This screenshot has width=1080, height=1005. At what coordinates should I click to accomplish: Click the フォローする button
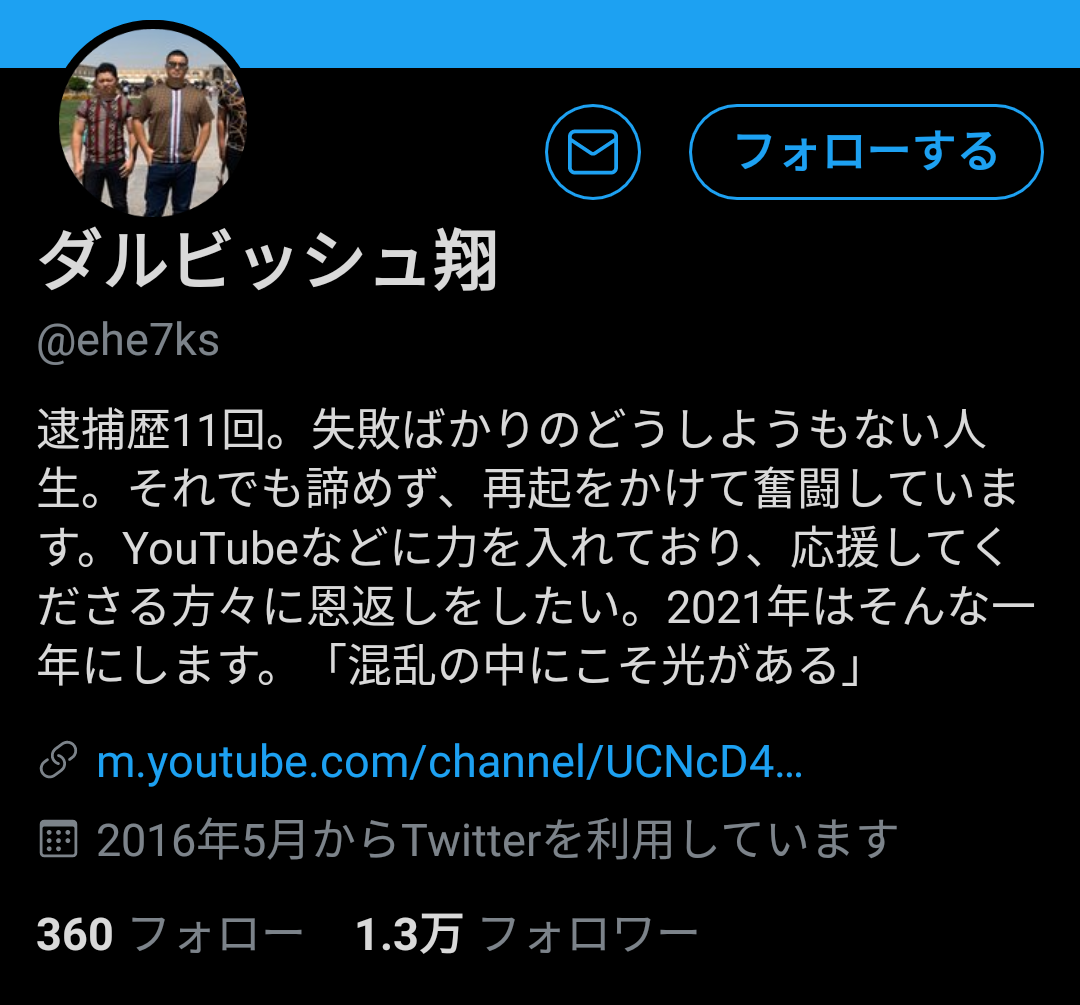point(866,152)
